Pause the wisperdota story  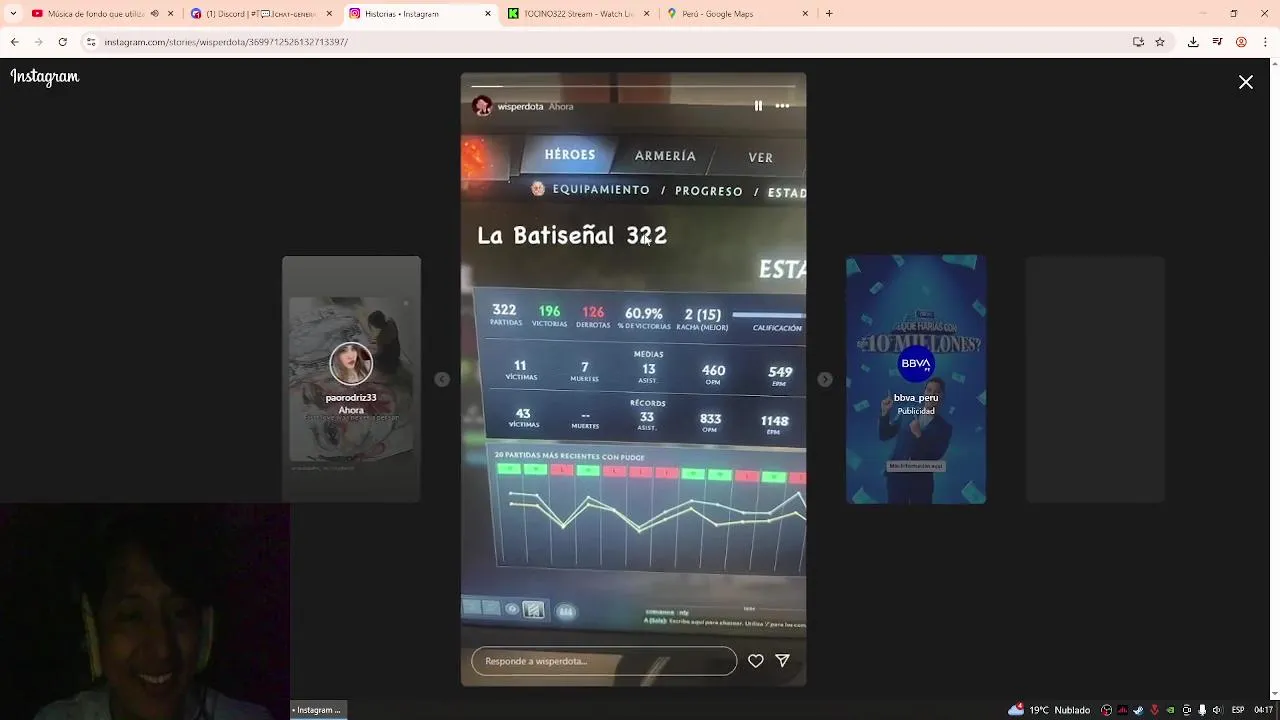tap(758, 106)
